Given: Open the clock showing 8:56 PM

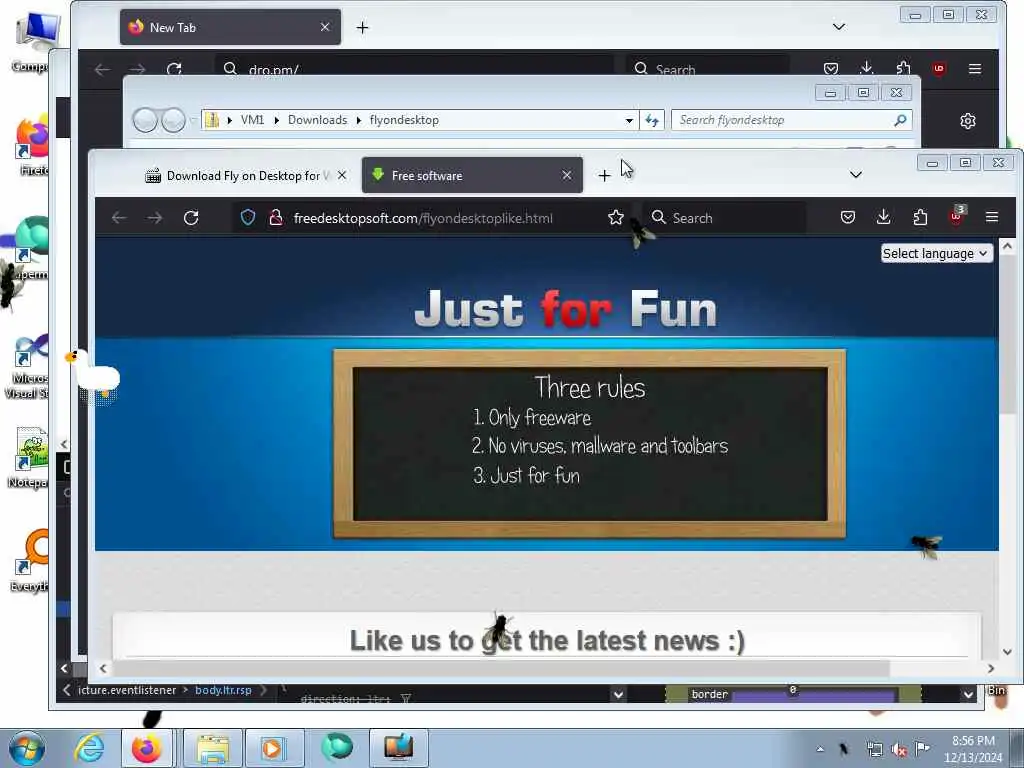Looking at the screenshot, I should click(973, 749).
